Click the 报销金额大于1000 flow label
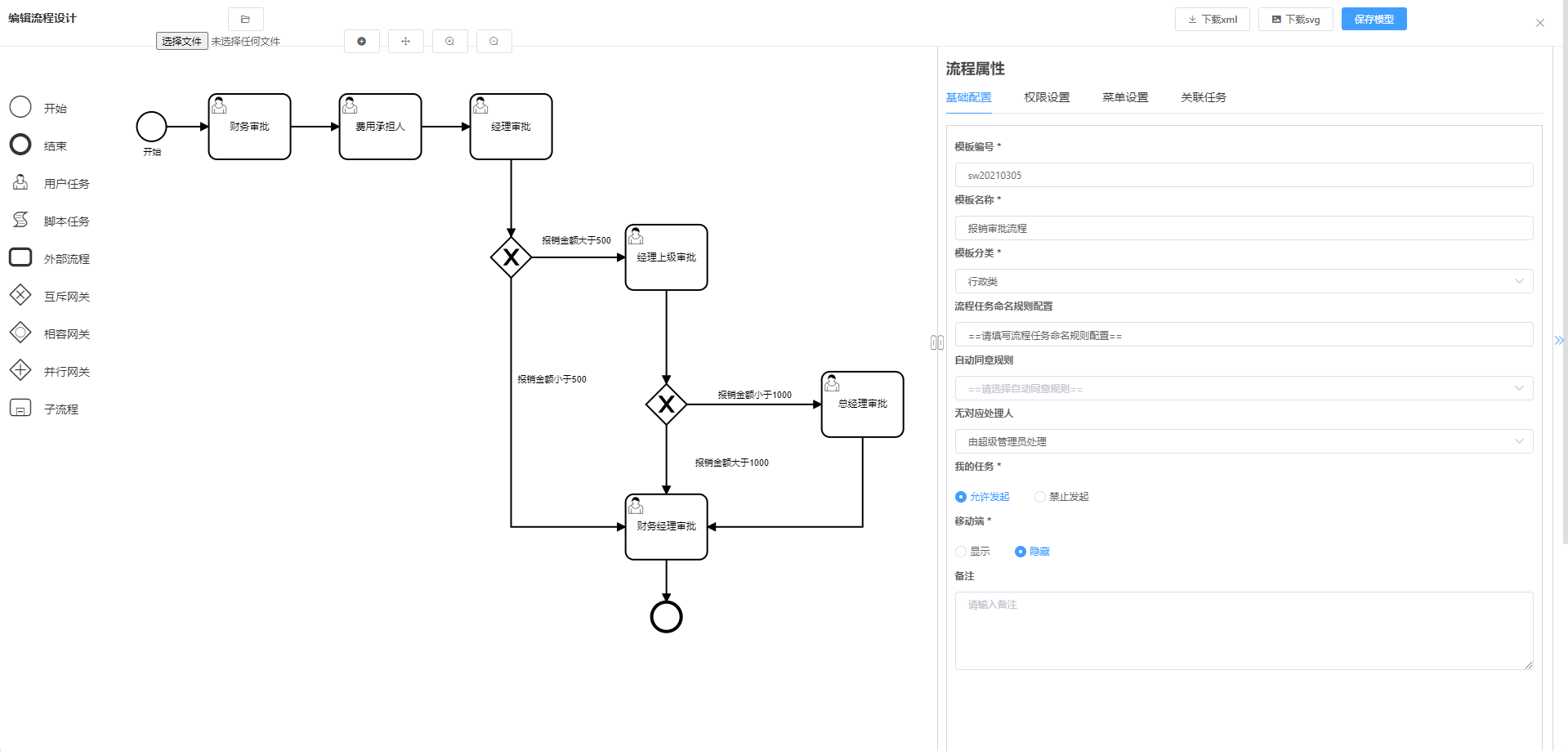The height and width of the screenshot is (751, 1568). coord(731,463)
